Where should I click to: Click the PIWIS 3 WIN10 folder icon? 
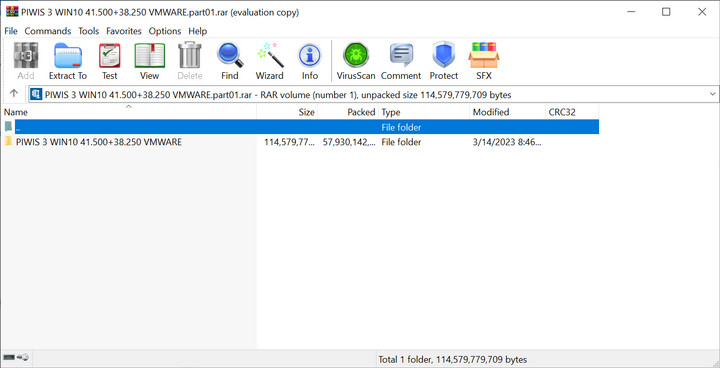coord(8,142)
